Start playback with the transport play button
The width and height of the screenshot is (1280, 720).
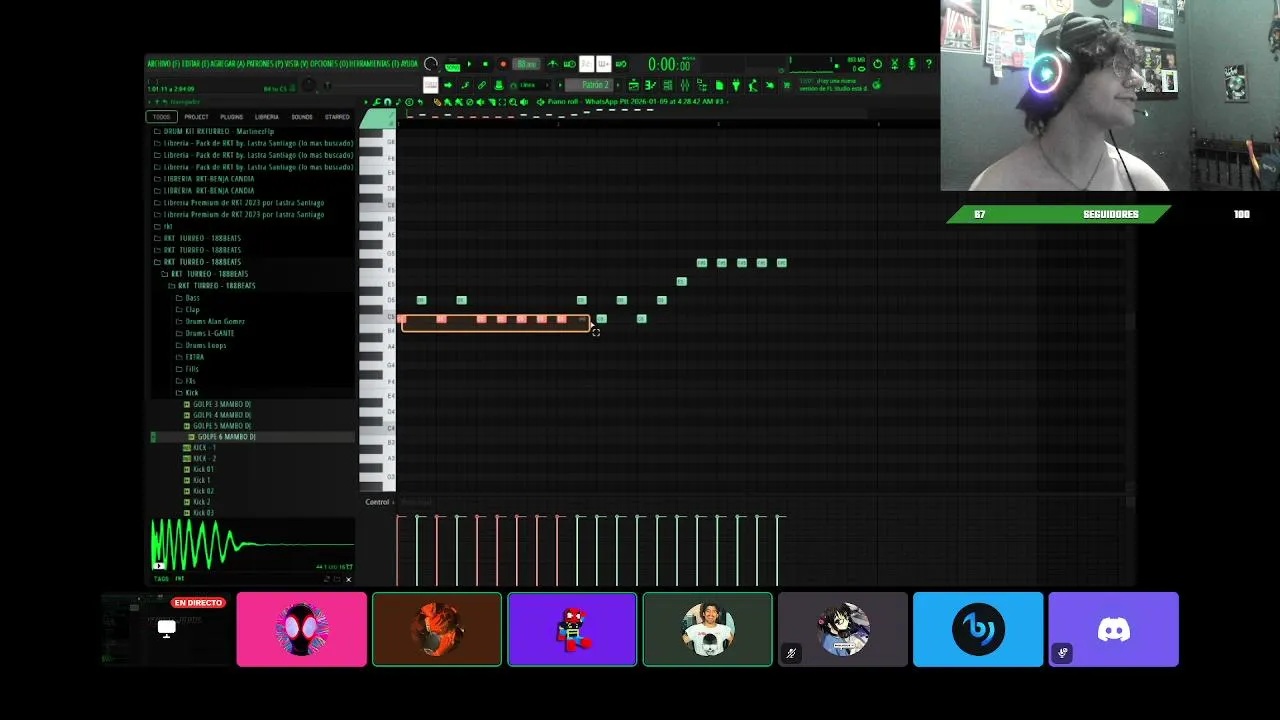pyautogui.click(x=470, y=64)
